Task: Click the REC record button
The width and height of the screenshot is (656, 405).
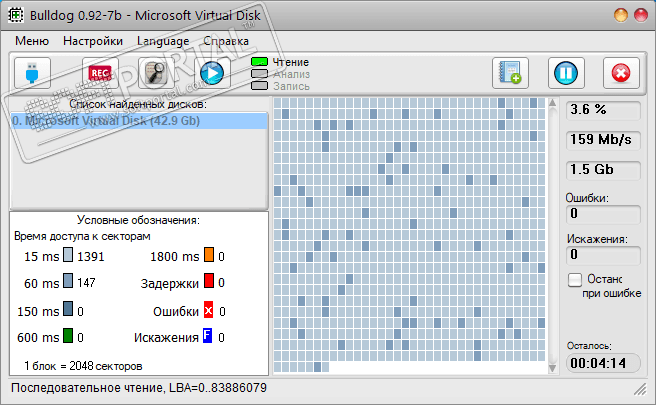Action: click(100, 73)
